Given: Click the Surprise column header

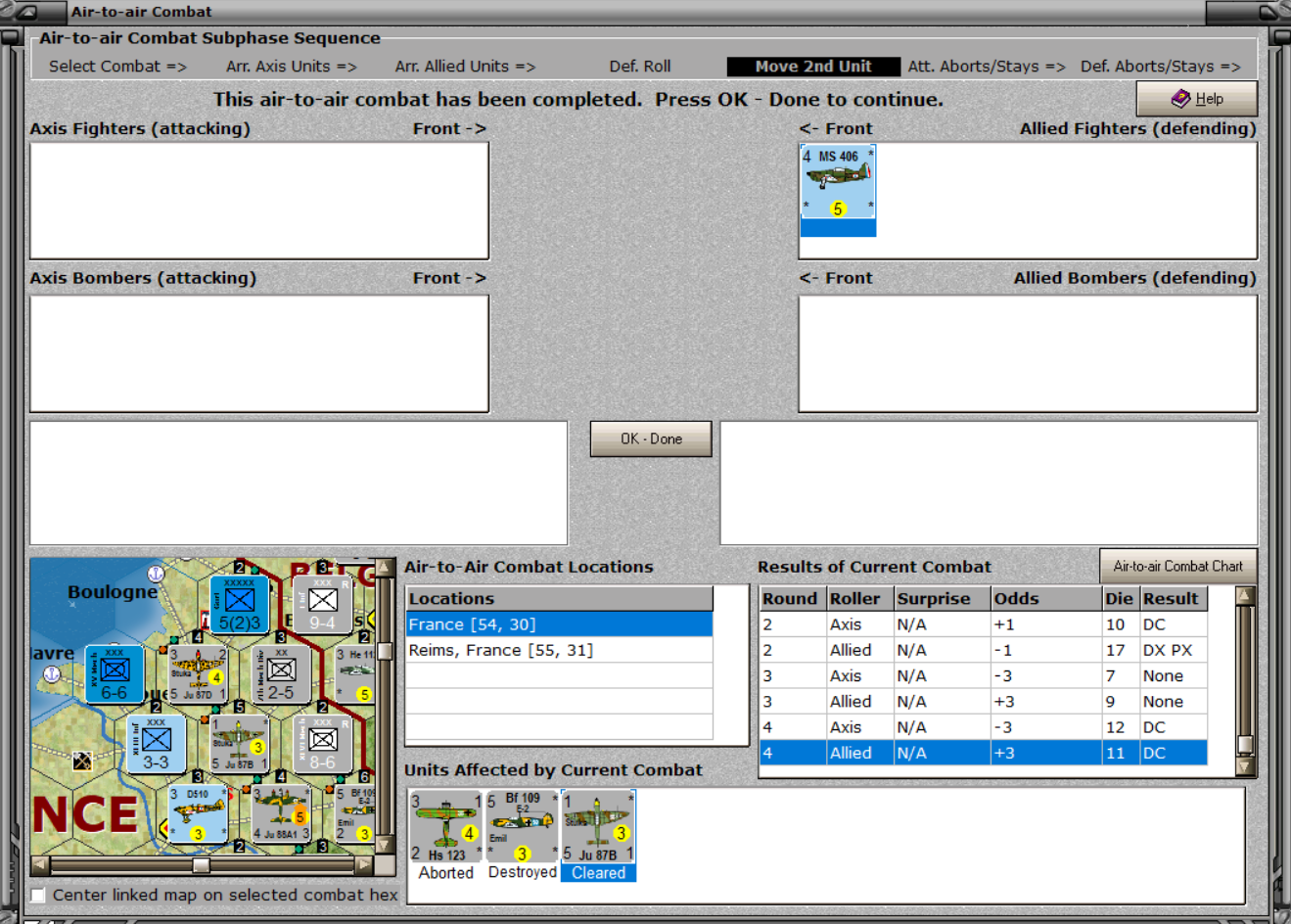Looking at the screenshot, I should 941,599.
